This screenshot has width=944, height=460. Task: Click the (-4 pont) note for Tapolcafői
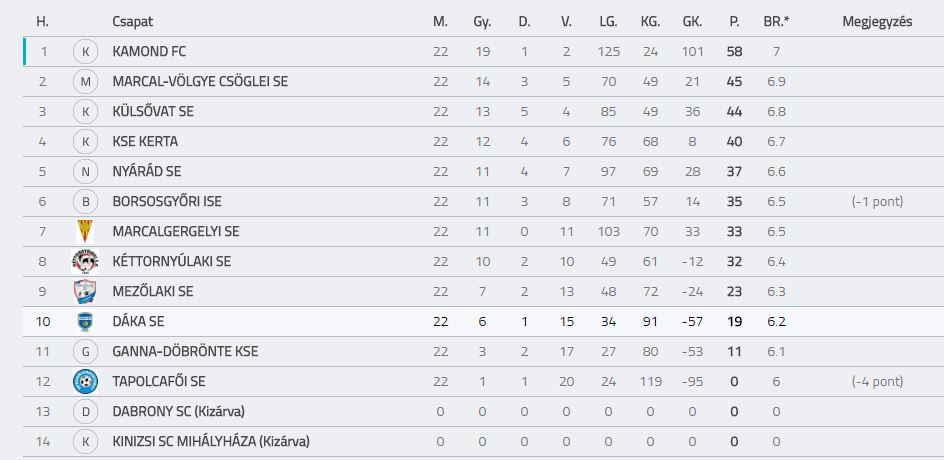click(877, 382)
